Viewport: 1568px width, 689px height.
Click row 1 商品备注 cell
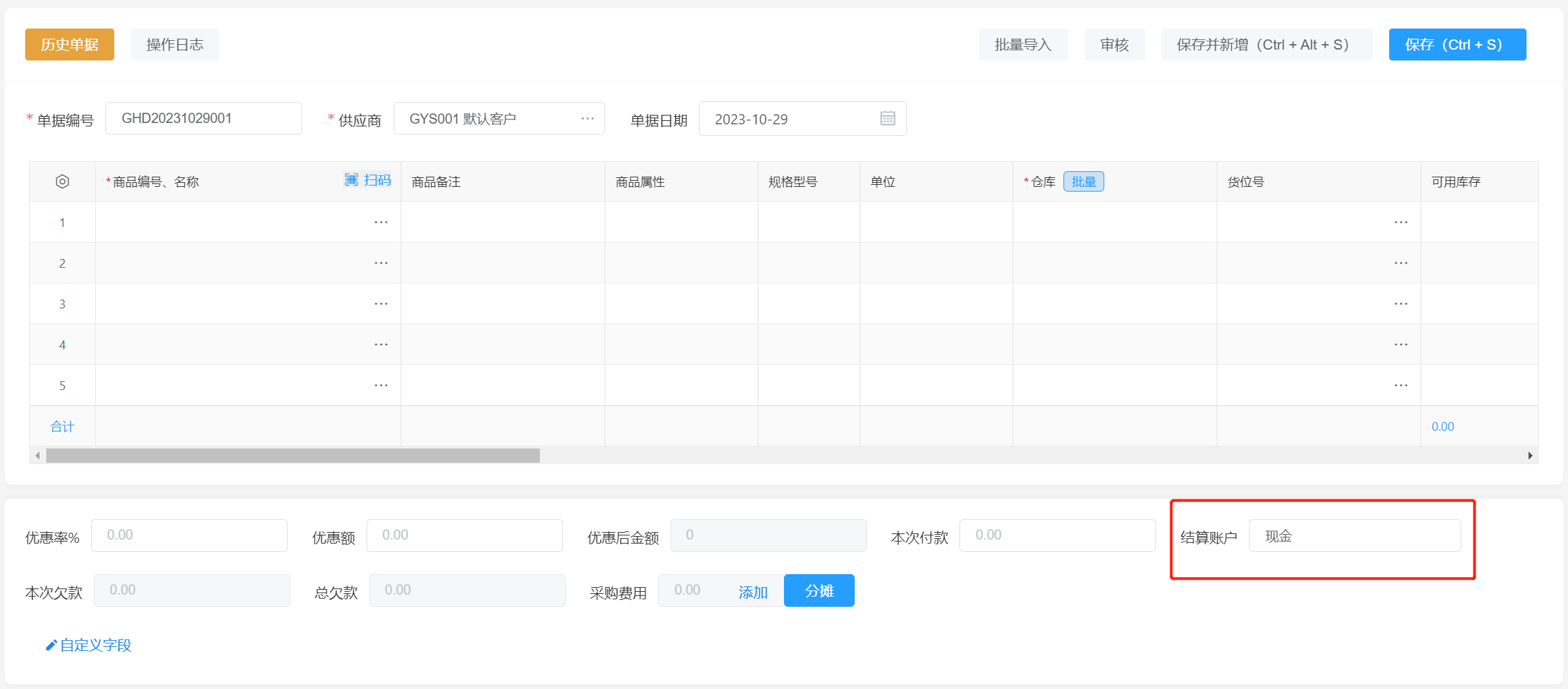tap(503, 222)
